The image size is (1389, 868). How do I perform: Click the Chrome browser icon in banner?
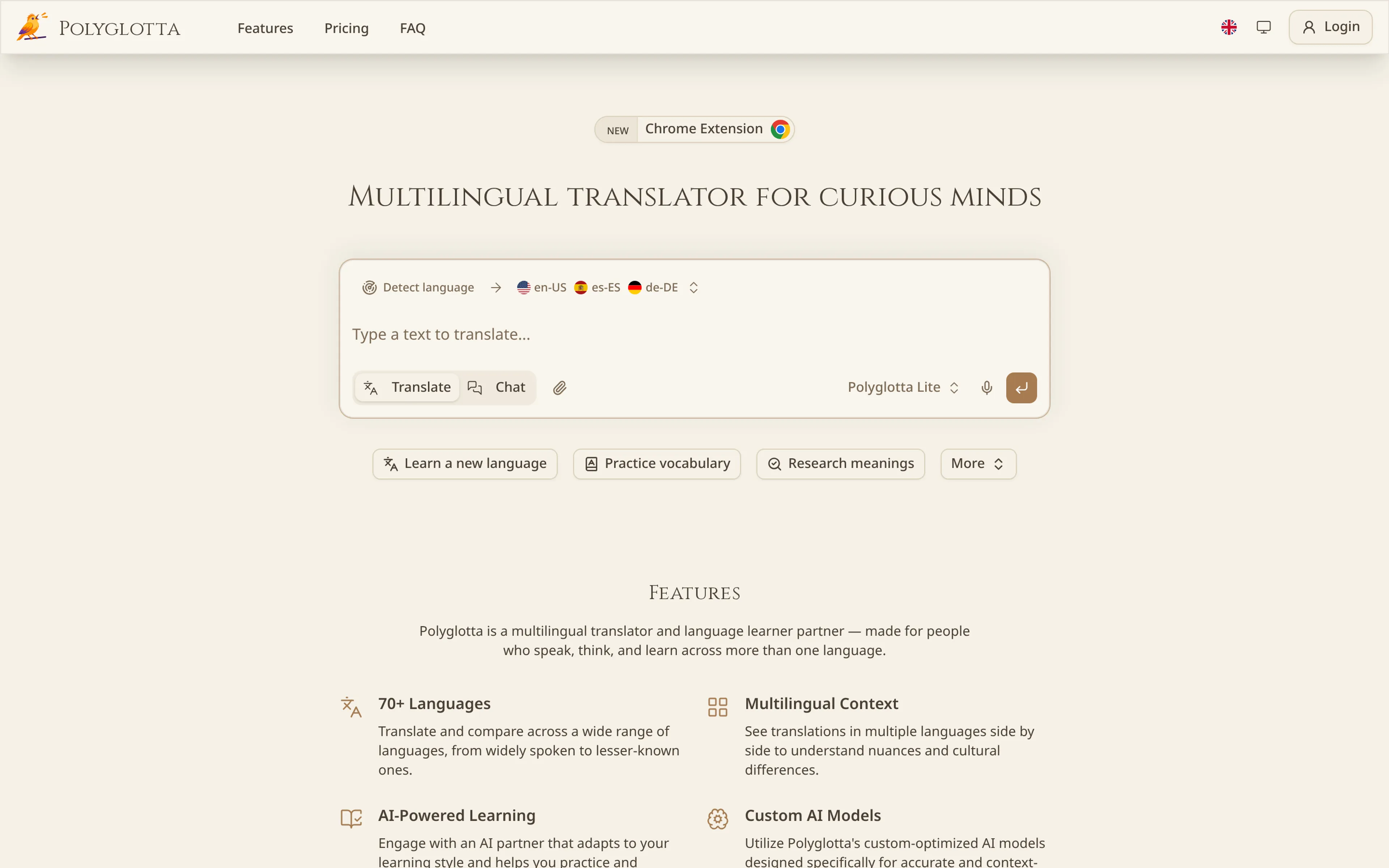[780, 129]
